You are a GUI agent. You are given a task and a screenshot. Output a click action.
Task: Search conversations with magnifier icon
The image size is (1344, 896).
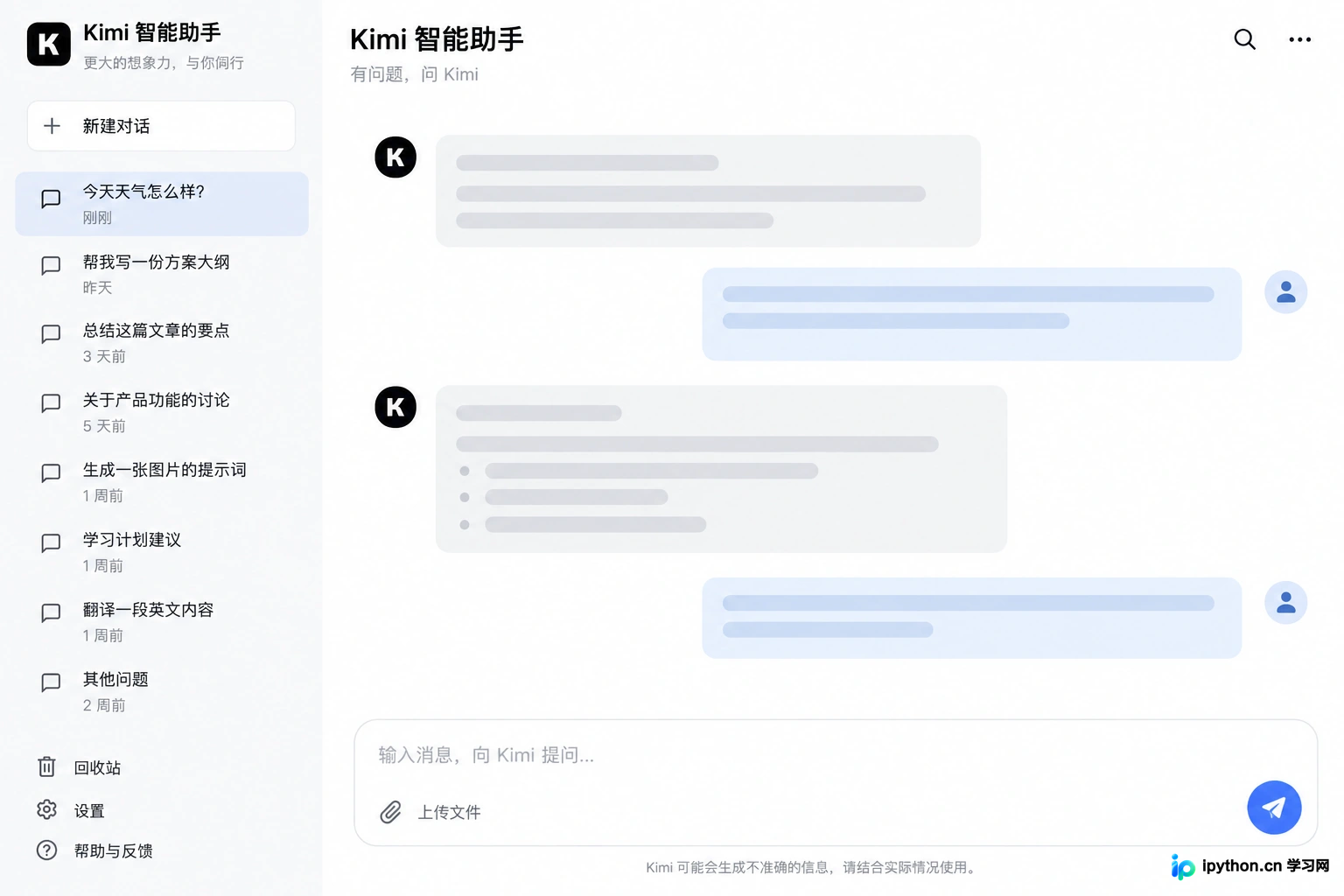pyautogui.click(x=1244, y=39)
